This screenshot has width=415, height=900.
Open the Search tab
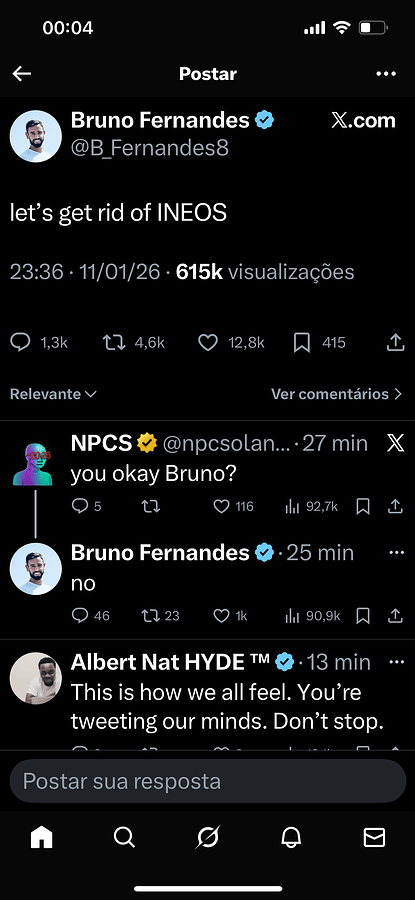(125, 839)
